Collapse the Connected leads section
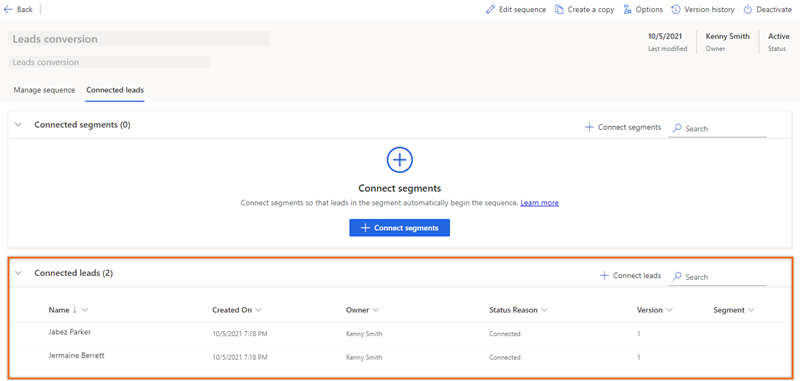This screenshot has width=801, height=381. tap(18, 273)
